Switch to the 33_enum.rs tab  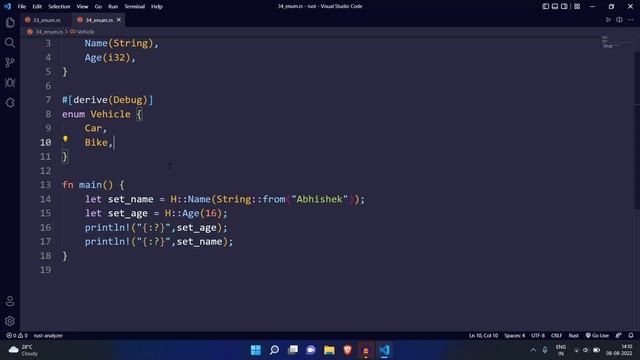[47, 20]
